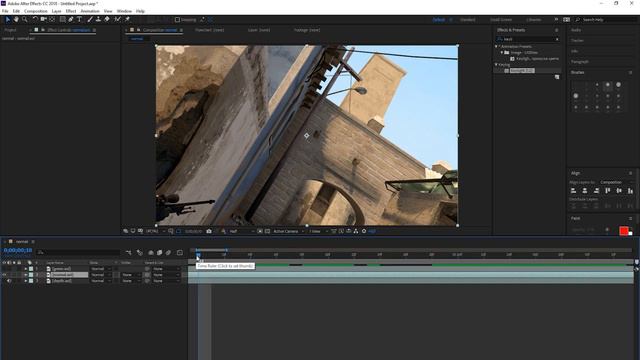Click the red paint foreground color swatch
Screen dimensions: 640x360
click(623, 231)
